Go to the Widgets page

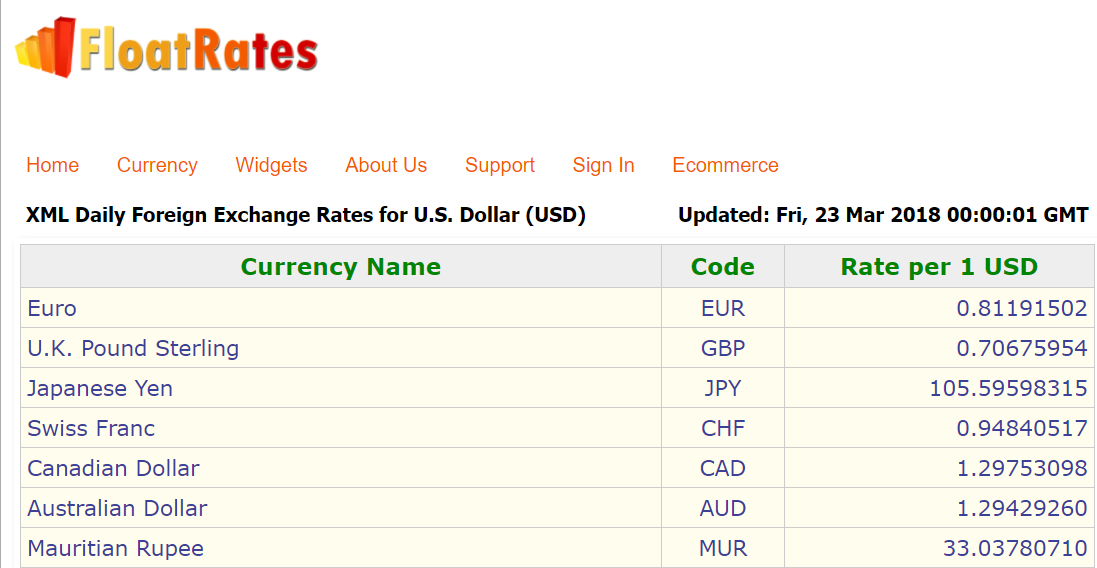271,165
